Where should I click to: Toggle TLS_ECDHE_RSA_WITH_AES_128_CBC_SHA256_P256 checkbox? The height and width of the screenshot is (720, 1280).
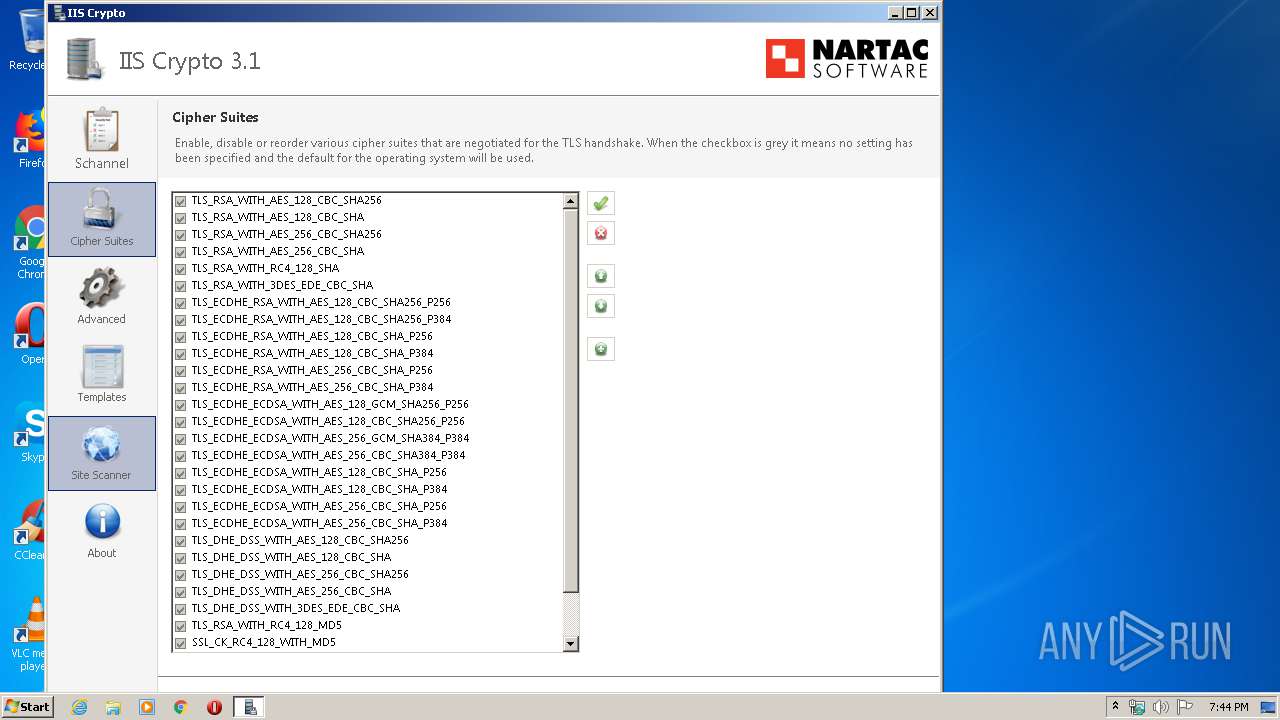(x=181, y=303)
